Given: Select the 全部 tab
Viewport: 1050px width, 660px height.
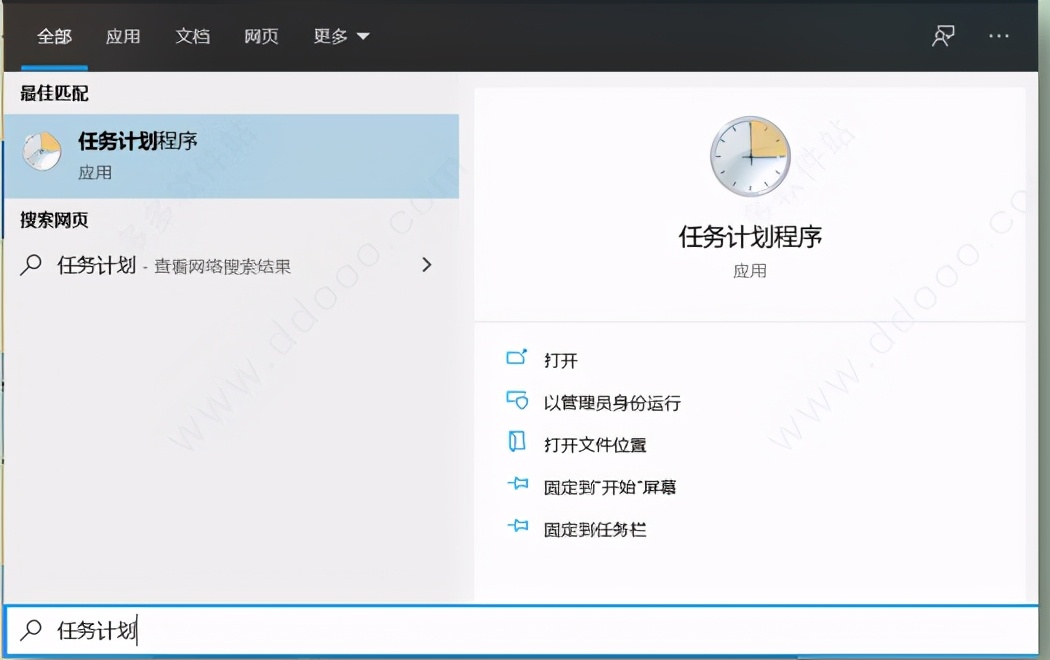Looking at the screenshot, I should tap(54, 35).
